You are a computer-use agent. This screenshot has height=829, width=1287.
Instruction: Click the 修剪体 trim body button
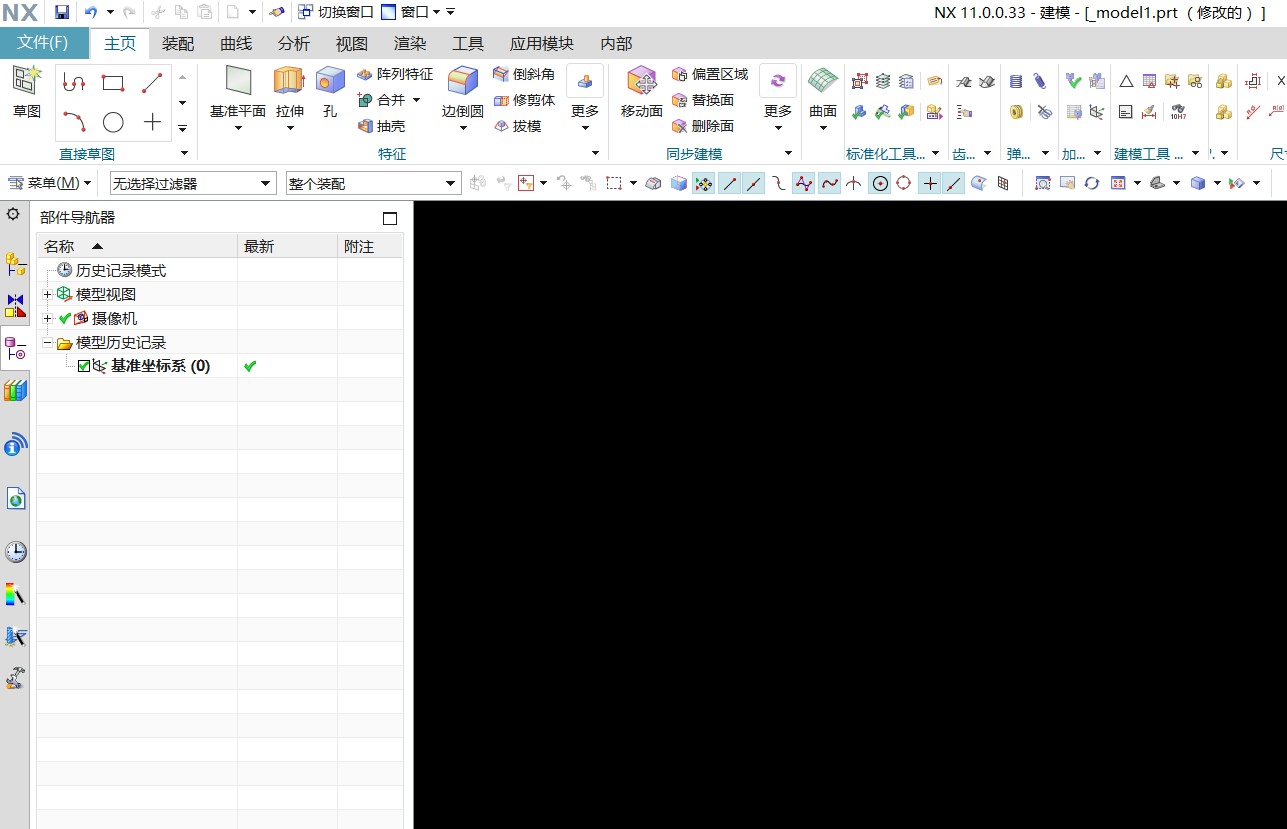[524, 100]
